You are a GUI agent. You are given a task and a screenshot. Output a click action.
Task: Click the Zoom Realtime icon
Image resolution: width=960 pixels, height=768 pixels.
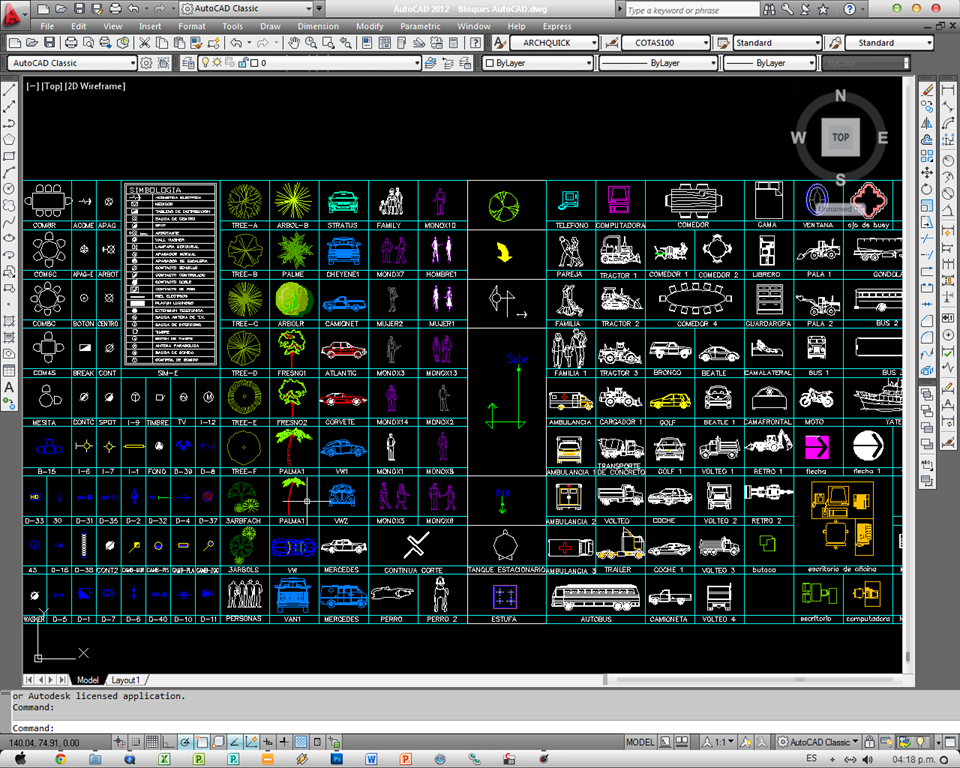[x=312, y=43]
